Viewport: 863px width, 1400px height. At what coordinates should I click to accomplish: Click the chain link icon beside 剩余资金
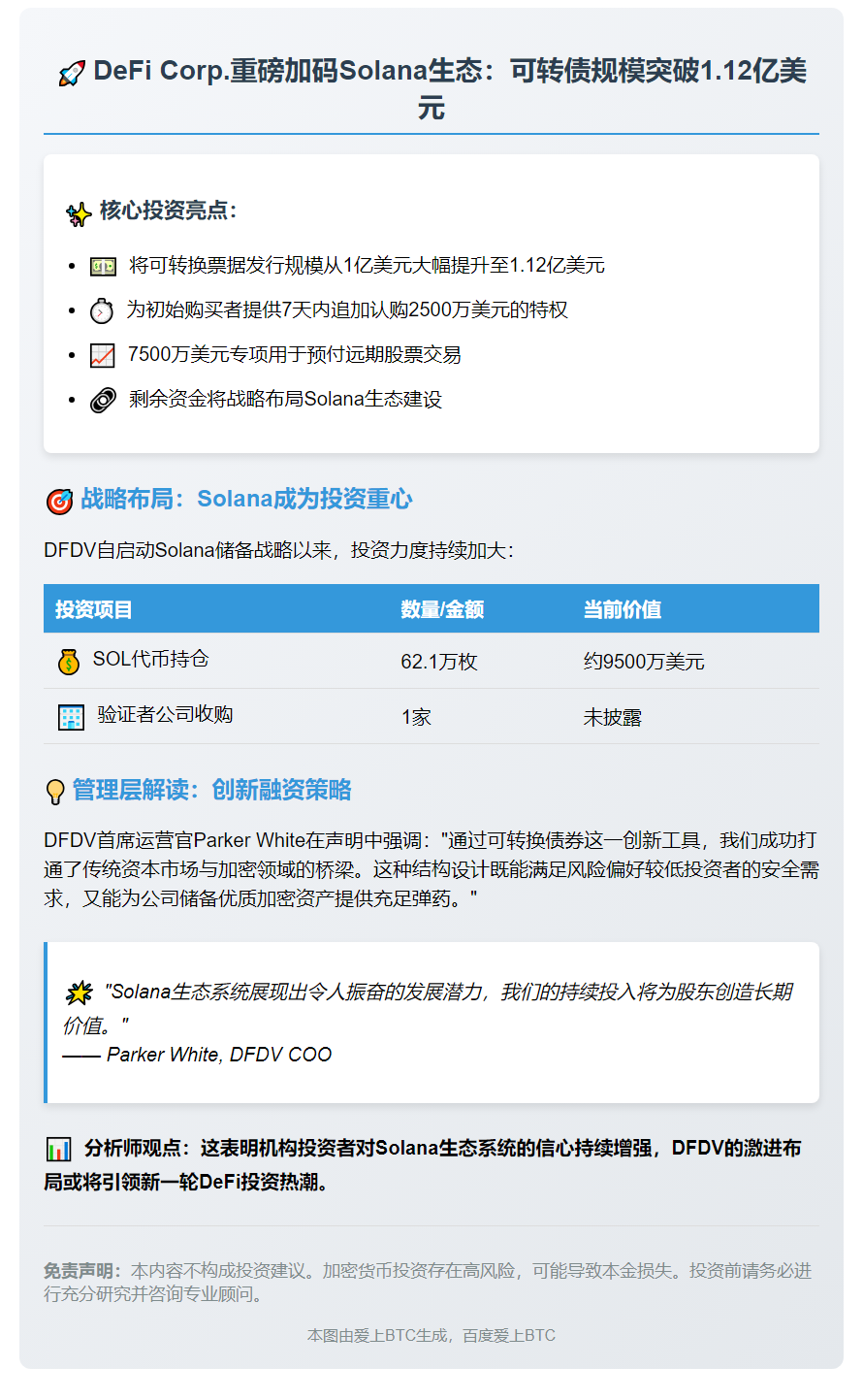click(x=103, y=400)
